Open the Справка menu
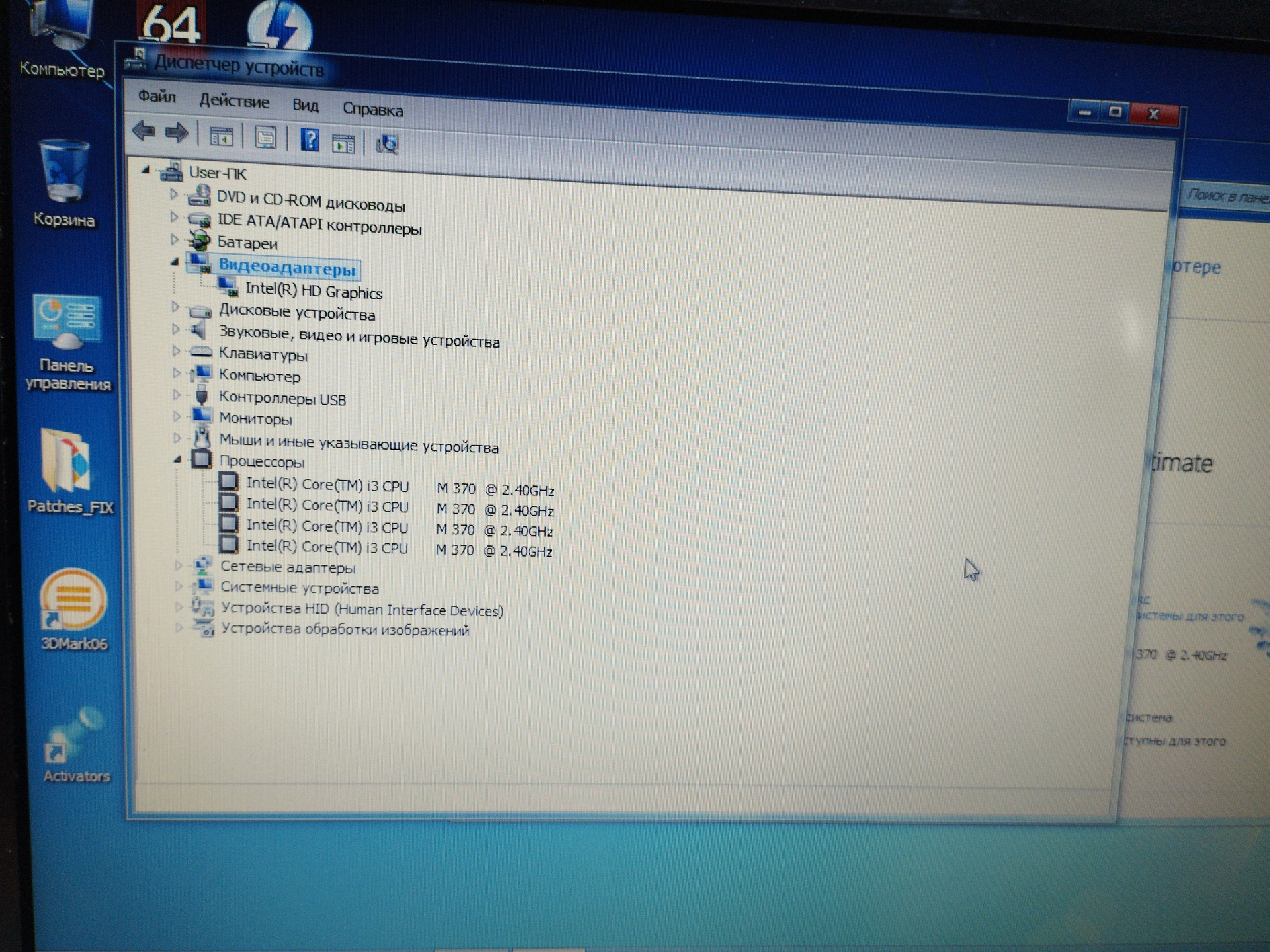The height and width of the screenshot is (952, 1270). [372, 109]
